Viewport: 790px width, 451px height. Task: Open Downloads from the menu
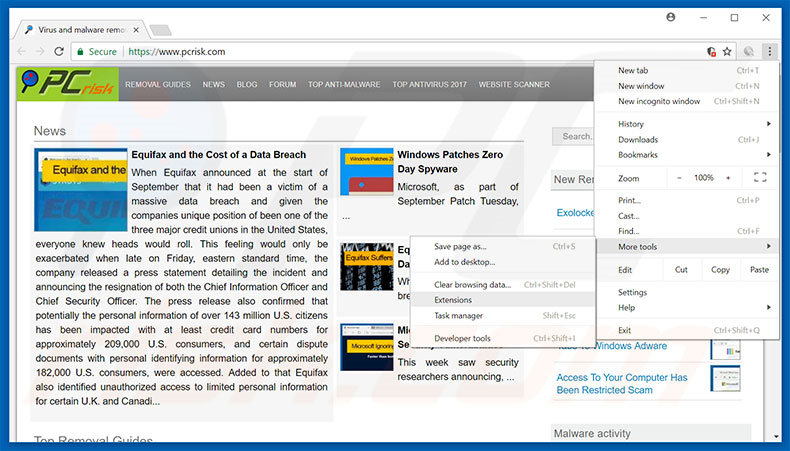(687, 140)
